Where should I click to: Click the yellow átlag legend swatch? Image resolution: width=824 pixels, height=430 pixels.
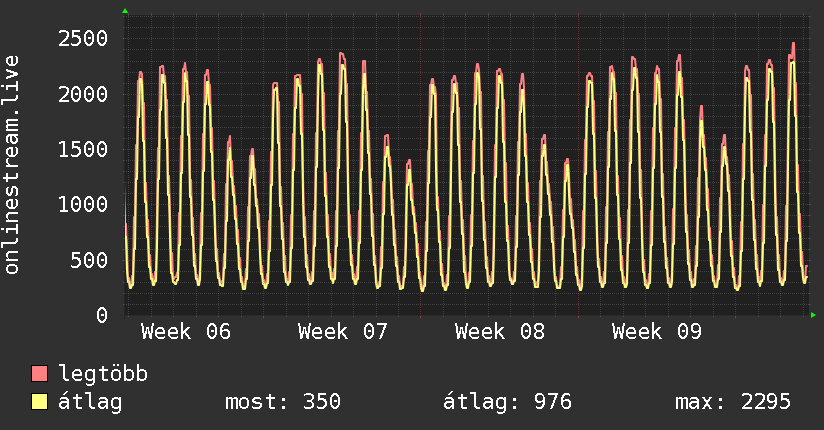pos(40,403)
